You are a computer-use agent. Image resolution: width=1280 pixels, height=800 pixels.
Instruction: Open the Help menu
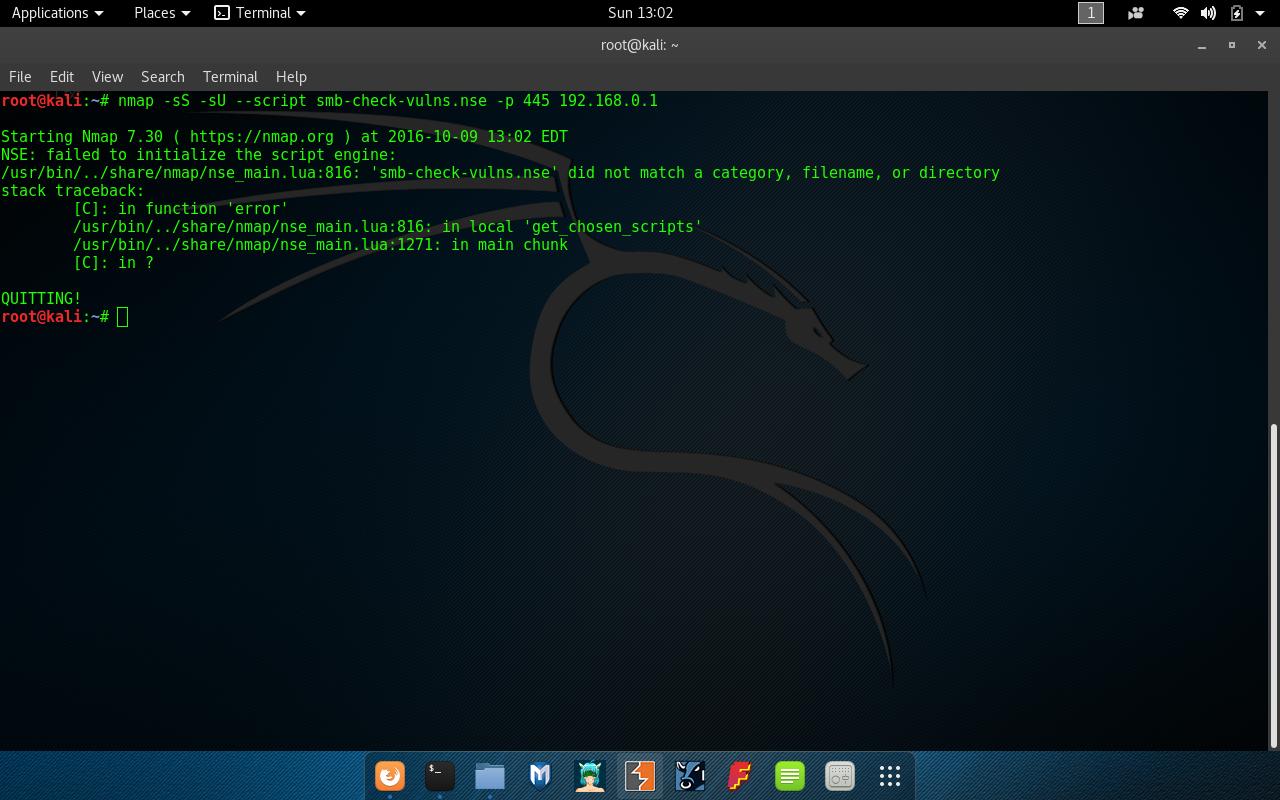click(291, 77)
